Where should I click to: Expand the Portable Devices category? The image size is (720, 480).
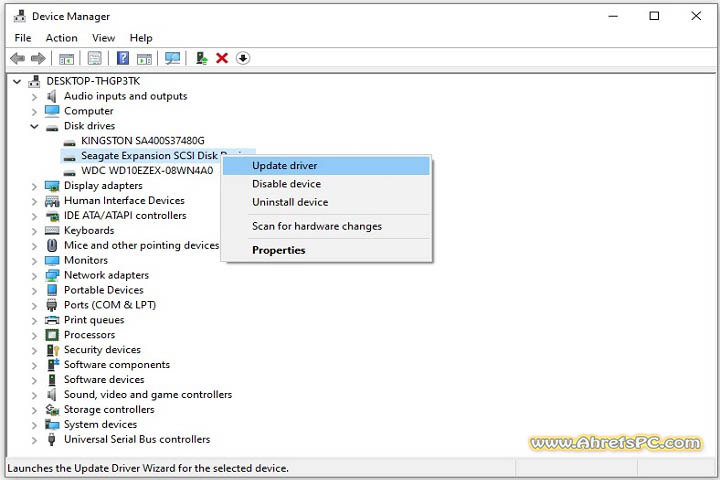(34, 291)
